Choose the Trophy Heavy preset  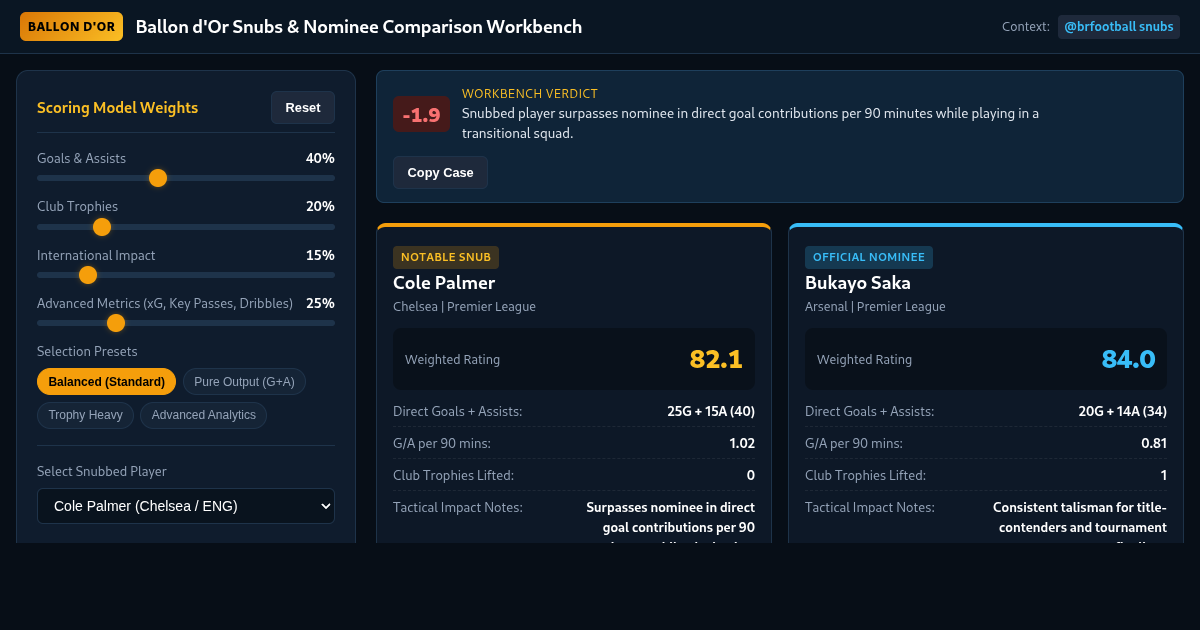click(85, 415)
